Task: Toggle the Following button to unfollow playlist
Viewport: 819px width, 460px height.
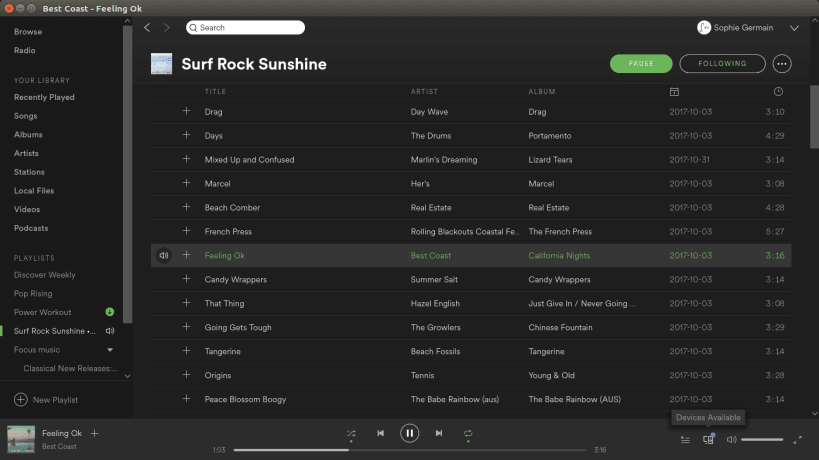Action: pyautogui.click(x=722, y=64)
